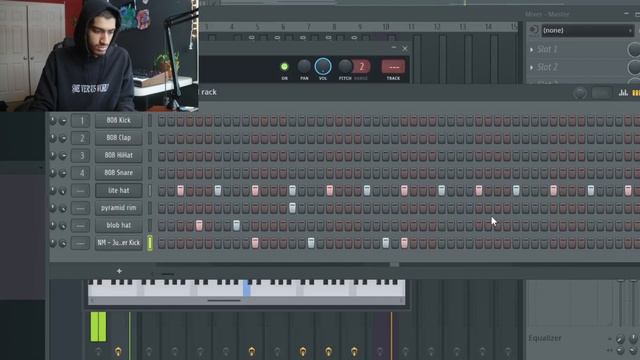Viewport: 640px width, 360px height.
Task: Click the 808 Snare channel volume knob
Action: [63, 173]
